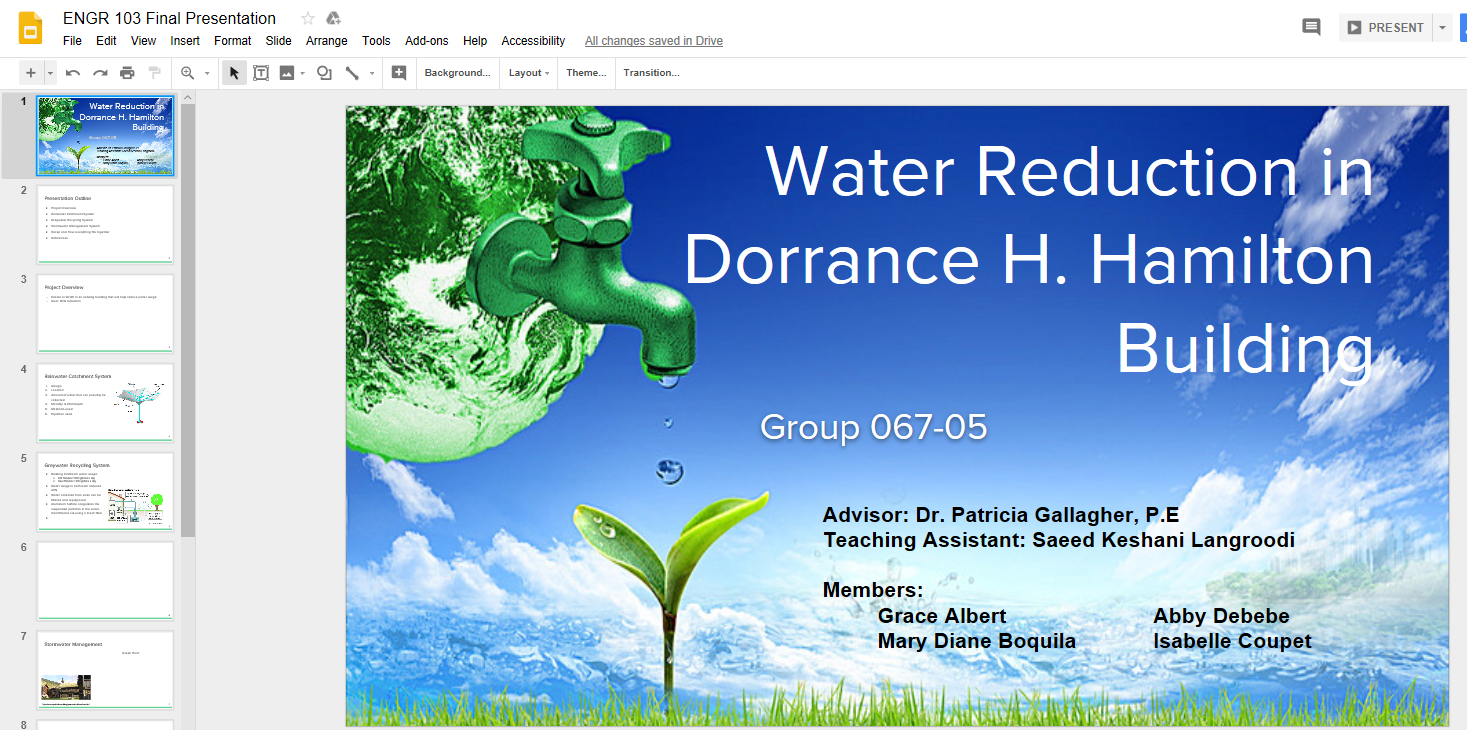Viewport: 1467px width, 730px height.
Task: Click the paint format roller icon
Action: coord(154,73)
